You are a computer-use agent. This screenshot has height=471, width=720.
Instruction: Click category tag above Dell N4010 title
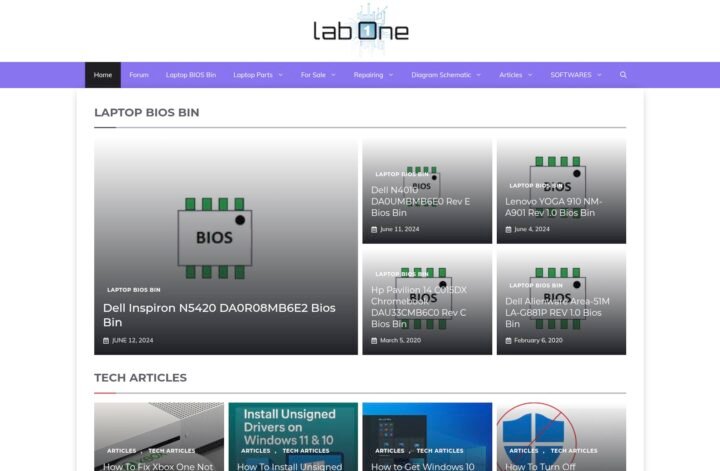click(402, 174)
